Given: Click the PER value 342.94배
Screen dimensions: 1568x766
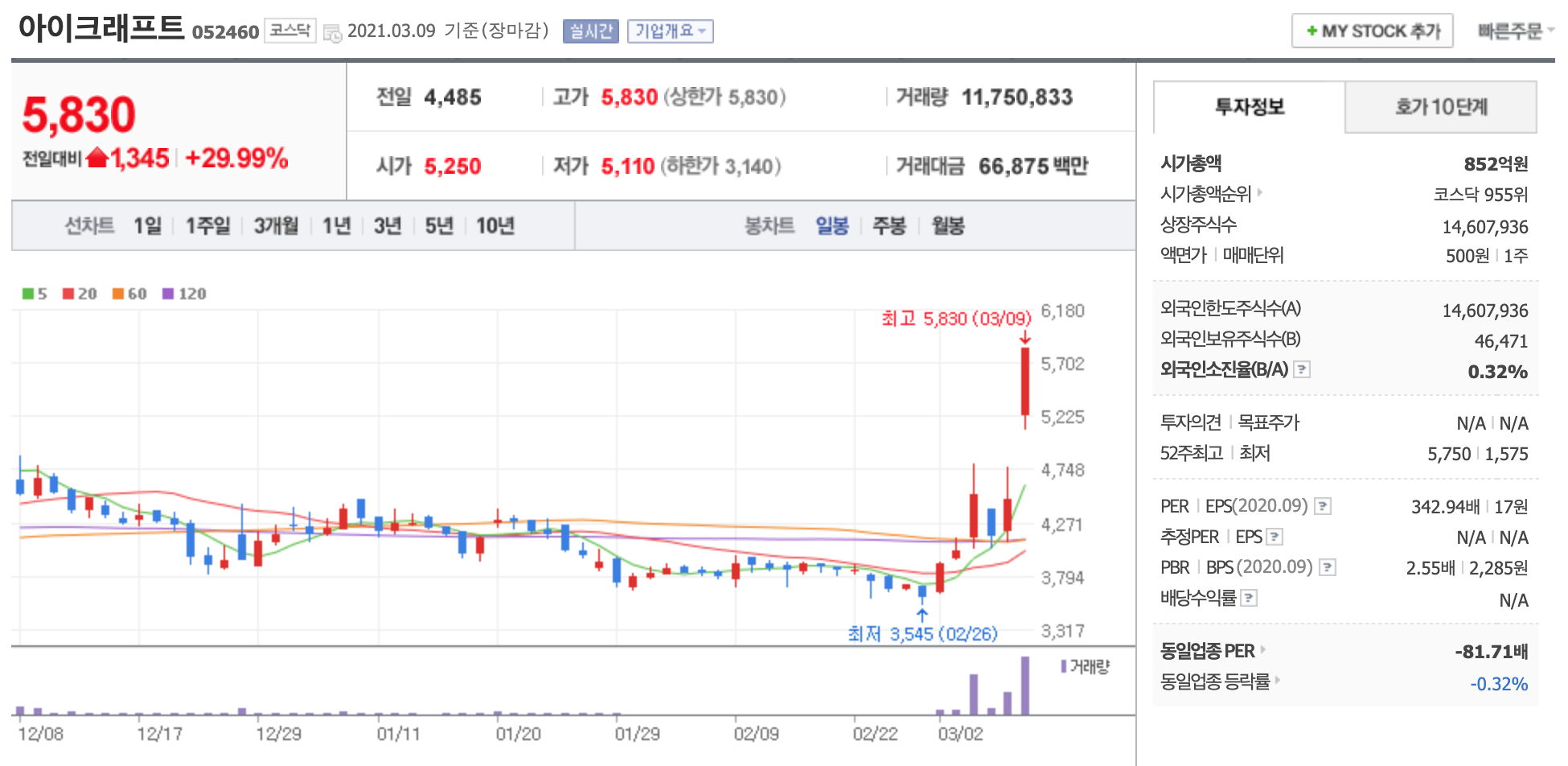Looking at the screenshot, I should click(1445, 507).
